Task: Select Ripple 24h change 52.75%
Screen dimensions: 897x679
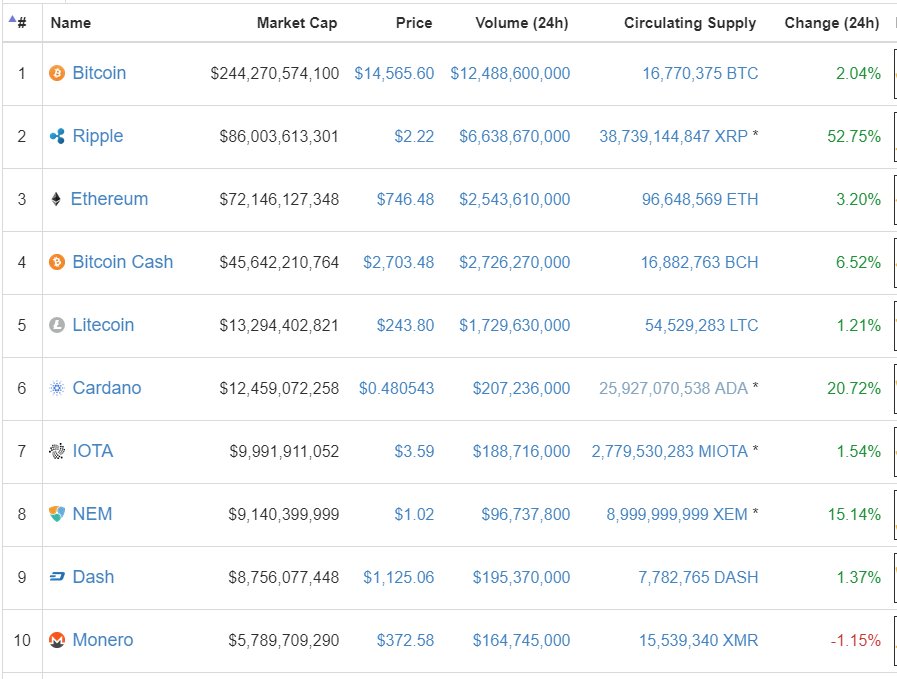Action: click(x=854, y=136)
